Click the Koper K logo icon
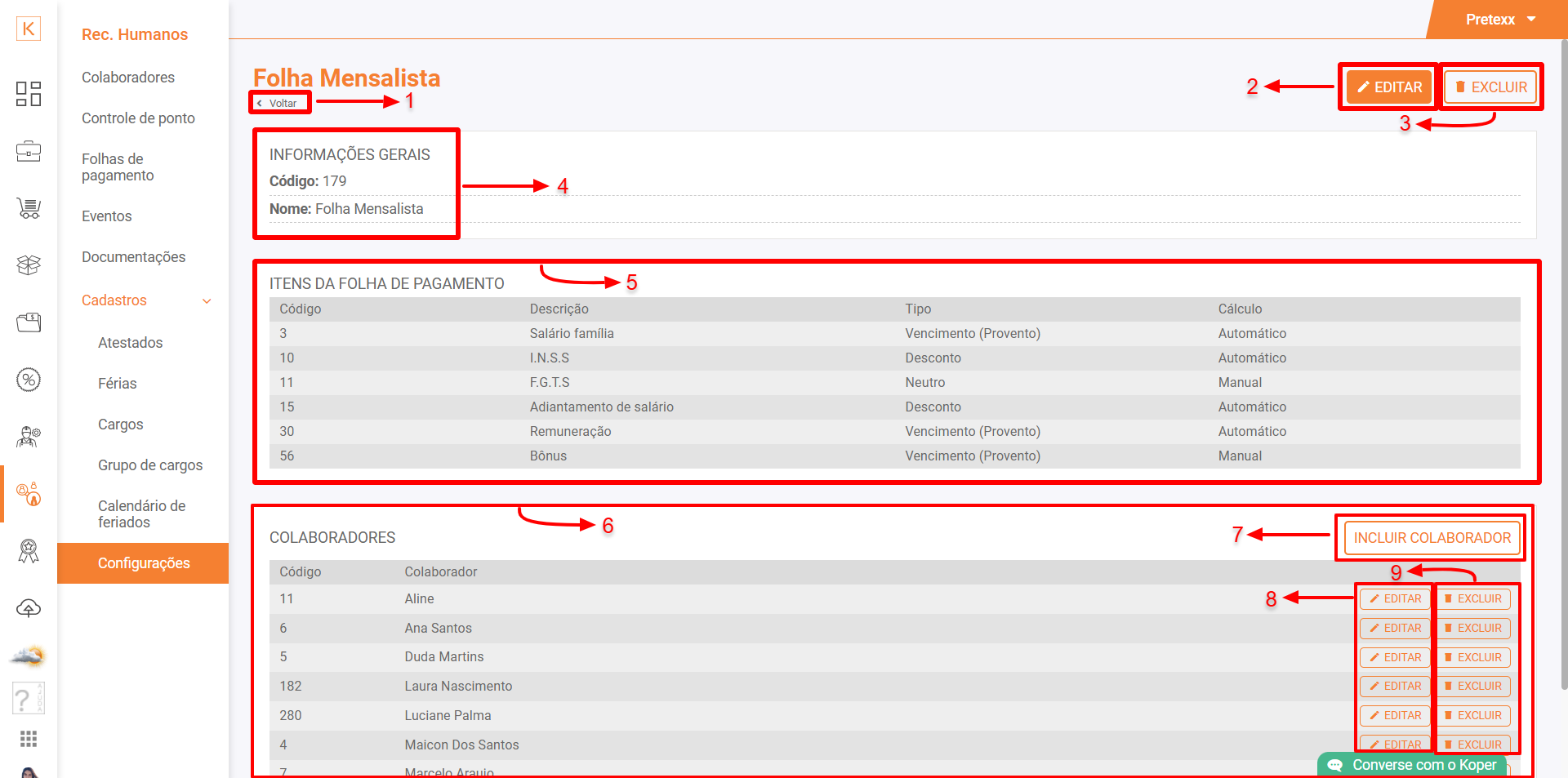The height and width of the screenshot is (778, 1568). pyautogui.click(x=29, y=29)
